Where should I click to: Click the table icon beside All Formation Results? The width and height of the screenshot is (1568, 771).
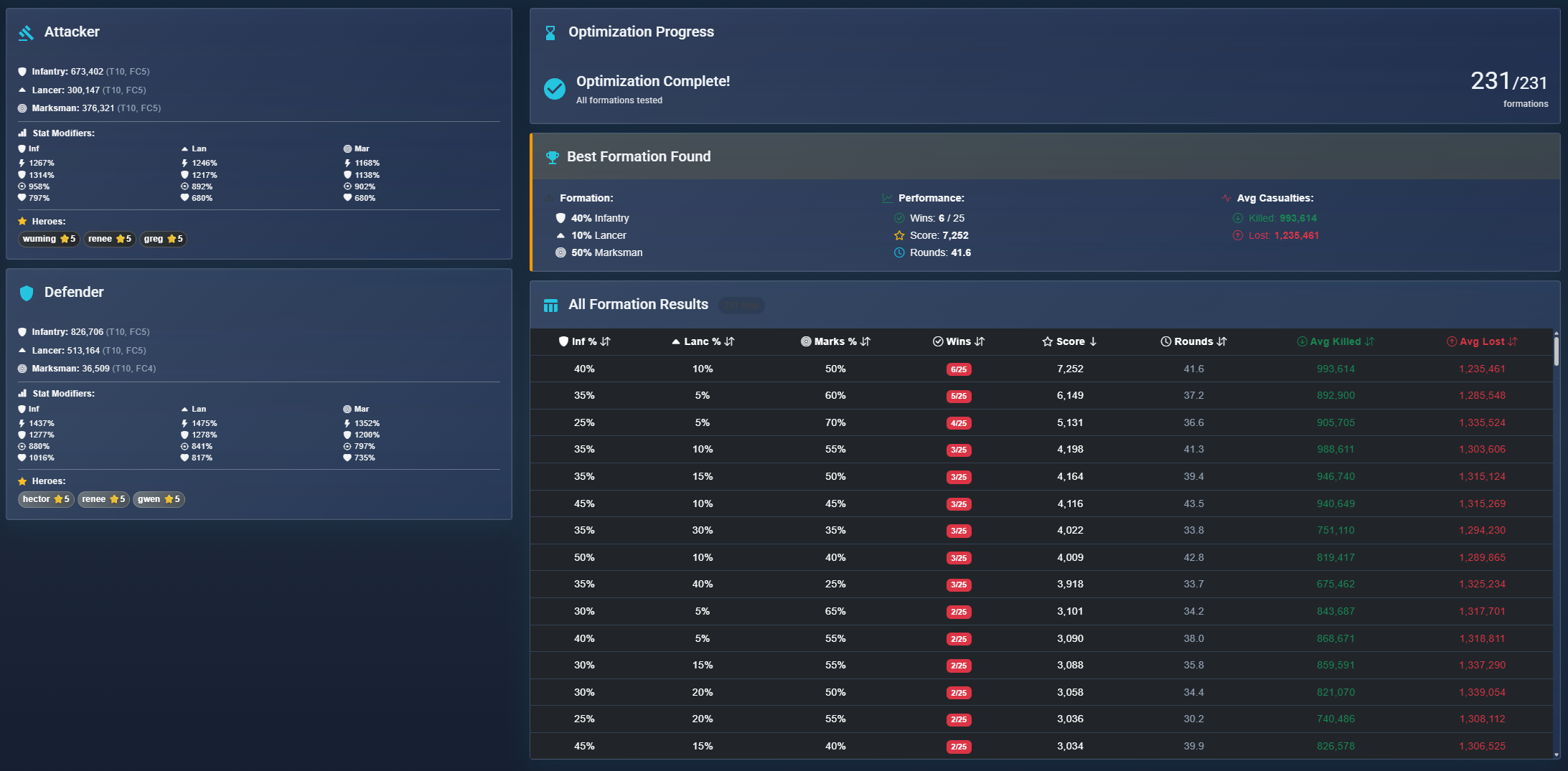pyautogui.click(x=550, y=305)
